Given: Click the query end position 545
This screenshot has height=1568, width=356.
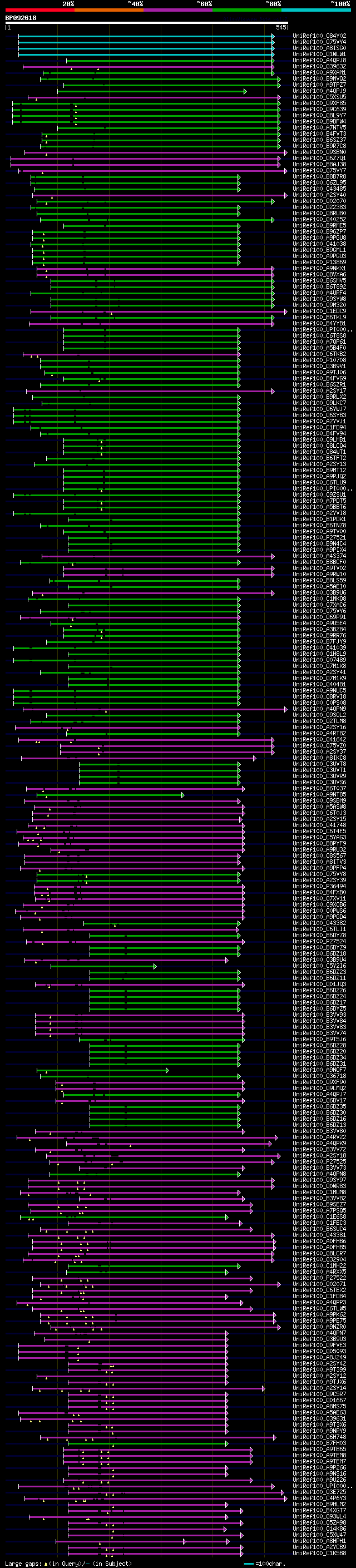Looking at the screenshot, I should coord(280,27).
